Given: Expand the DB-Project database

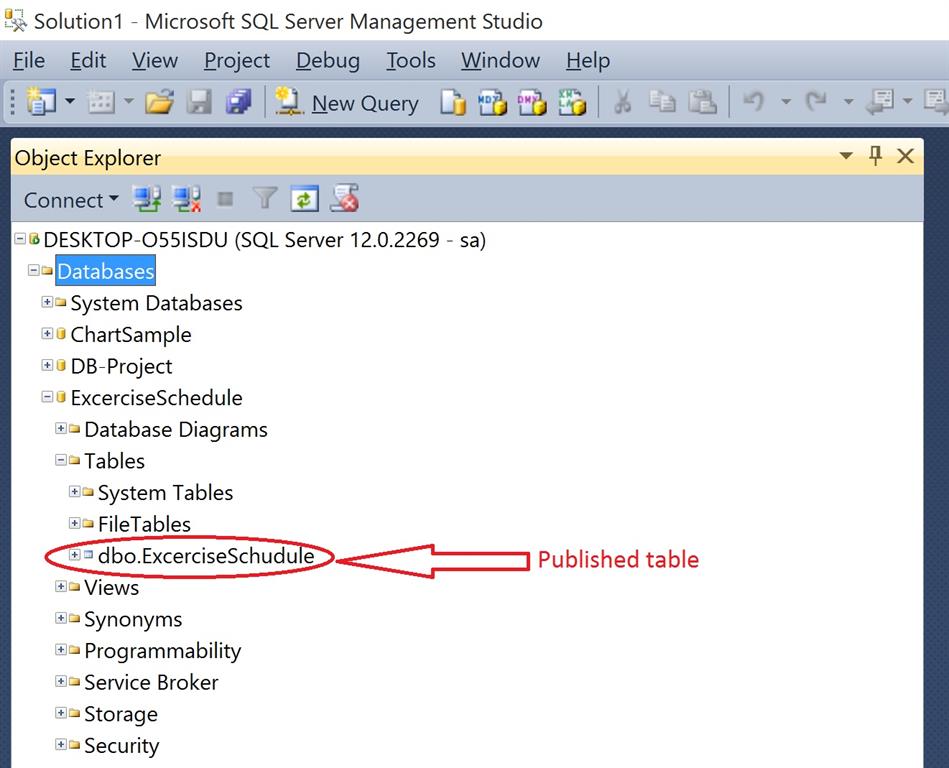Looking at the screenshot, I should 47,365.
